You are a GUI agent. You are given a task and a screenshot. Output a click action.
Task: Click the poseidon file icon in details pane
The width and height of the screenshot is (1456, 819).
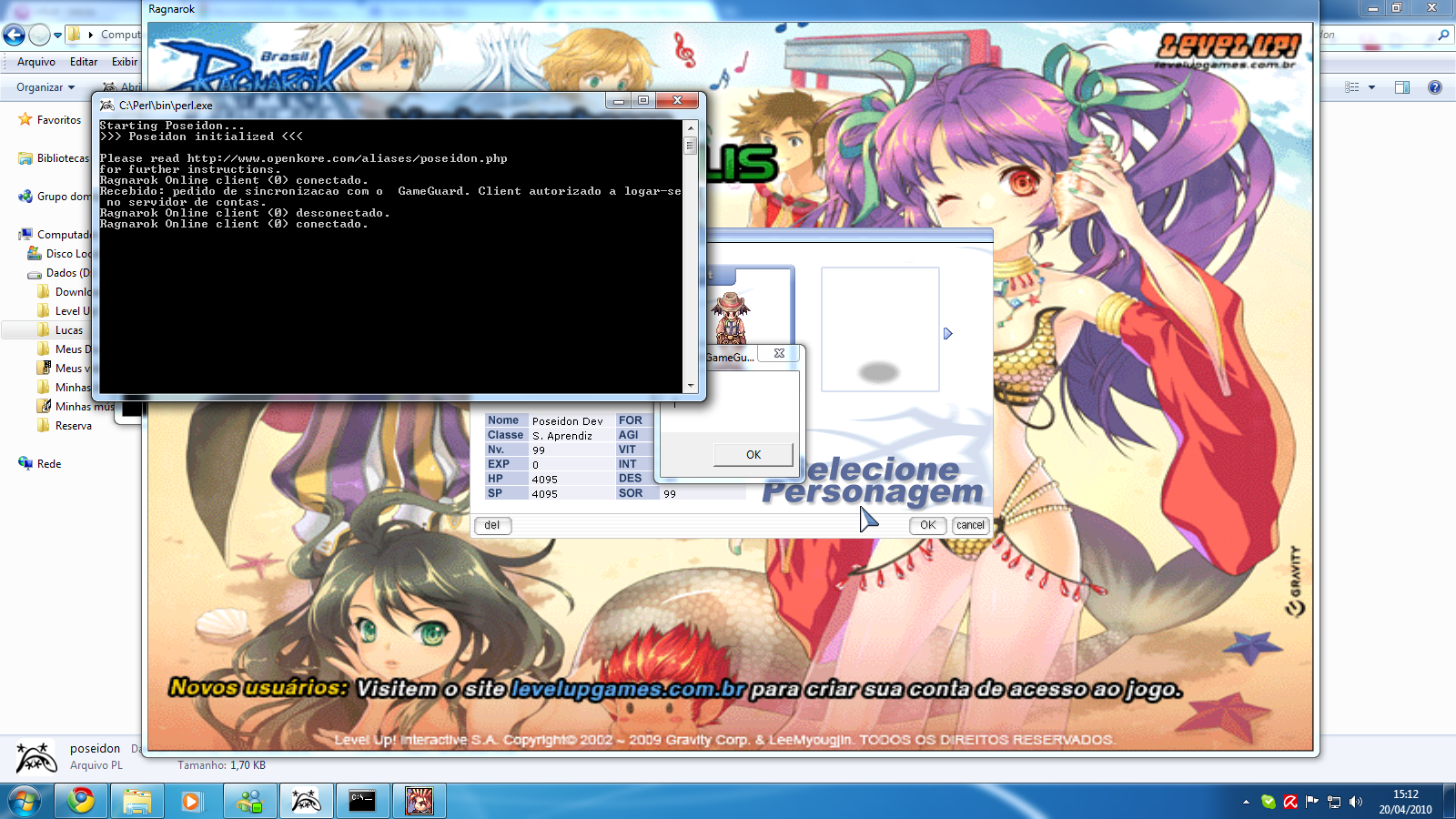(36, 757)
